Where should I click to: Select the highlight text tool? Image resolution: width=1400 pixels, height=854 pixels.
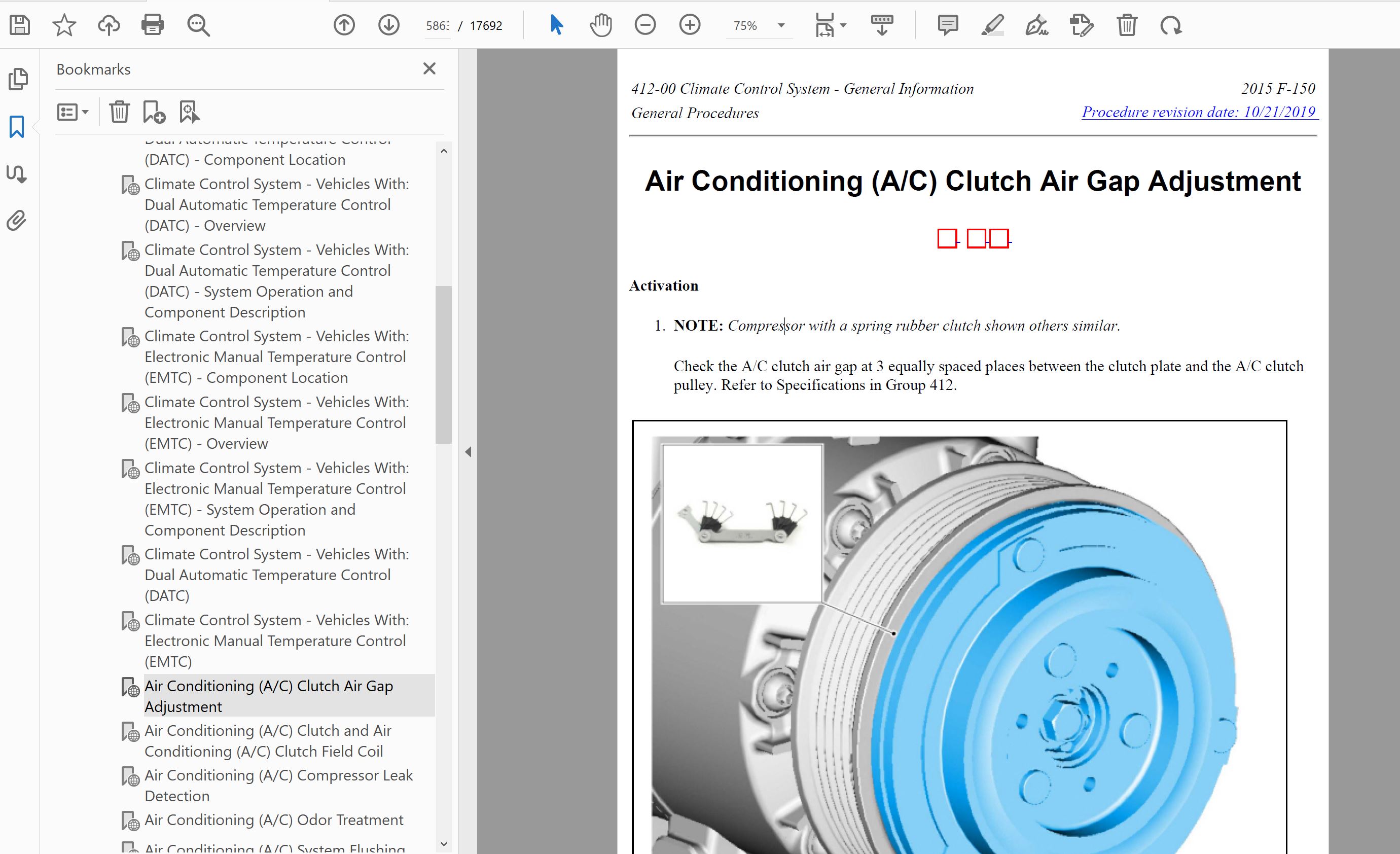tap(992, 25)
